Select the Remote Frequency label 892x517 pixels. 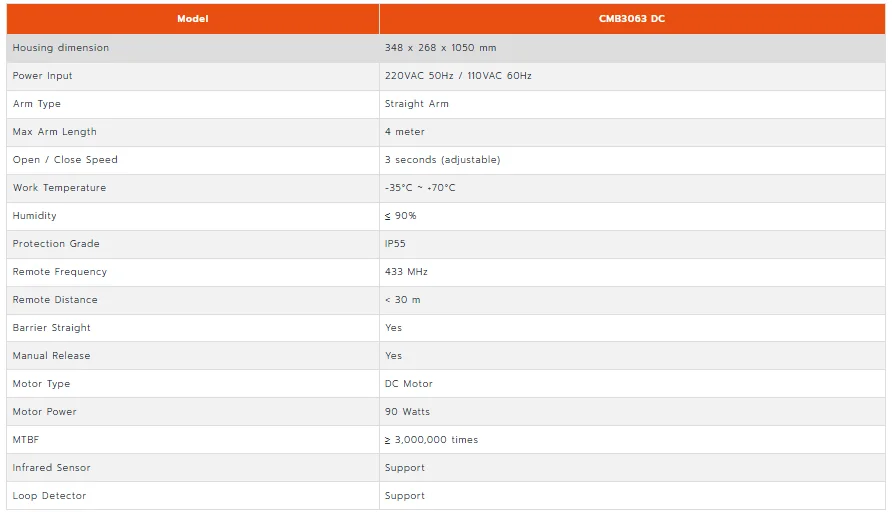(x=60, y=272)
